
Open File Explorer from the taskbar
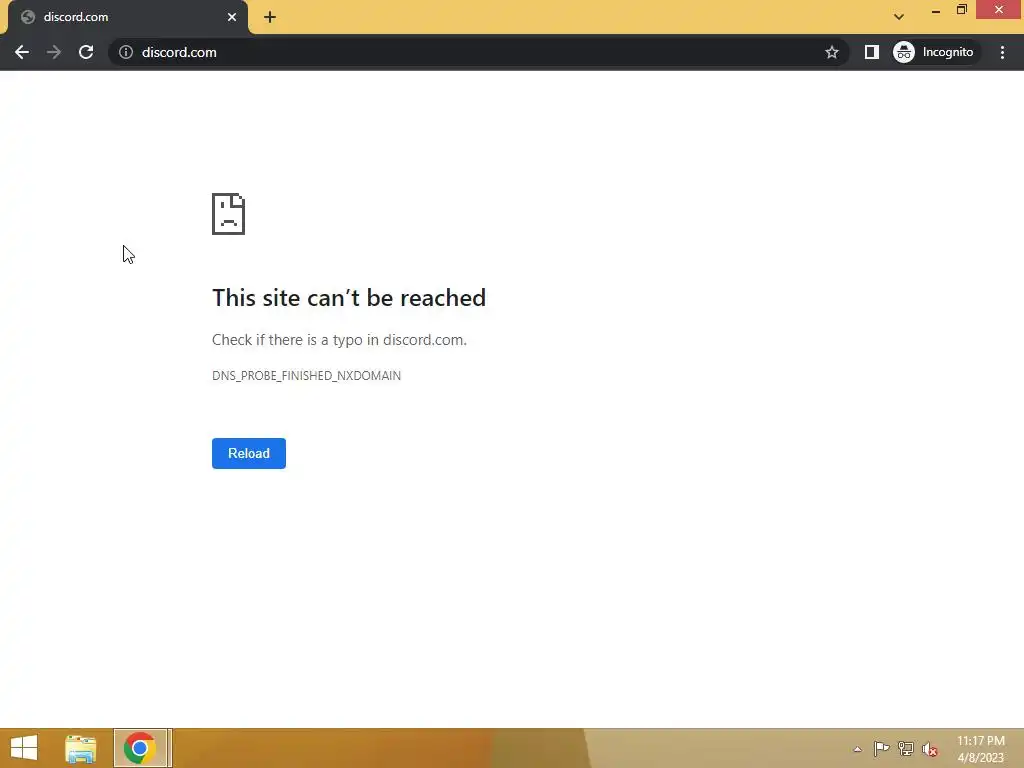(x=81, y=748)
